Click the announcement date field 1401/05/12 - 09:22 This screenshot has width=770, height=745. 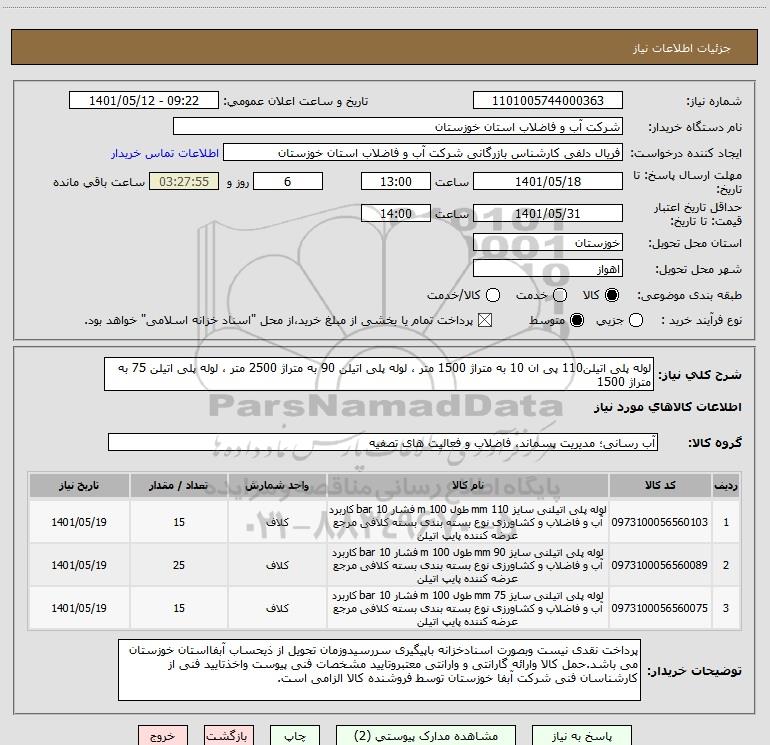point(144,100)
